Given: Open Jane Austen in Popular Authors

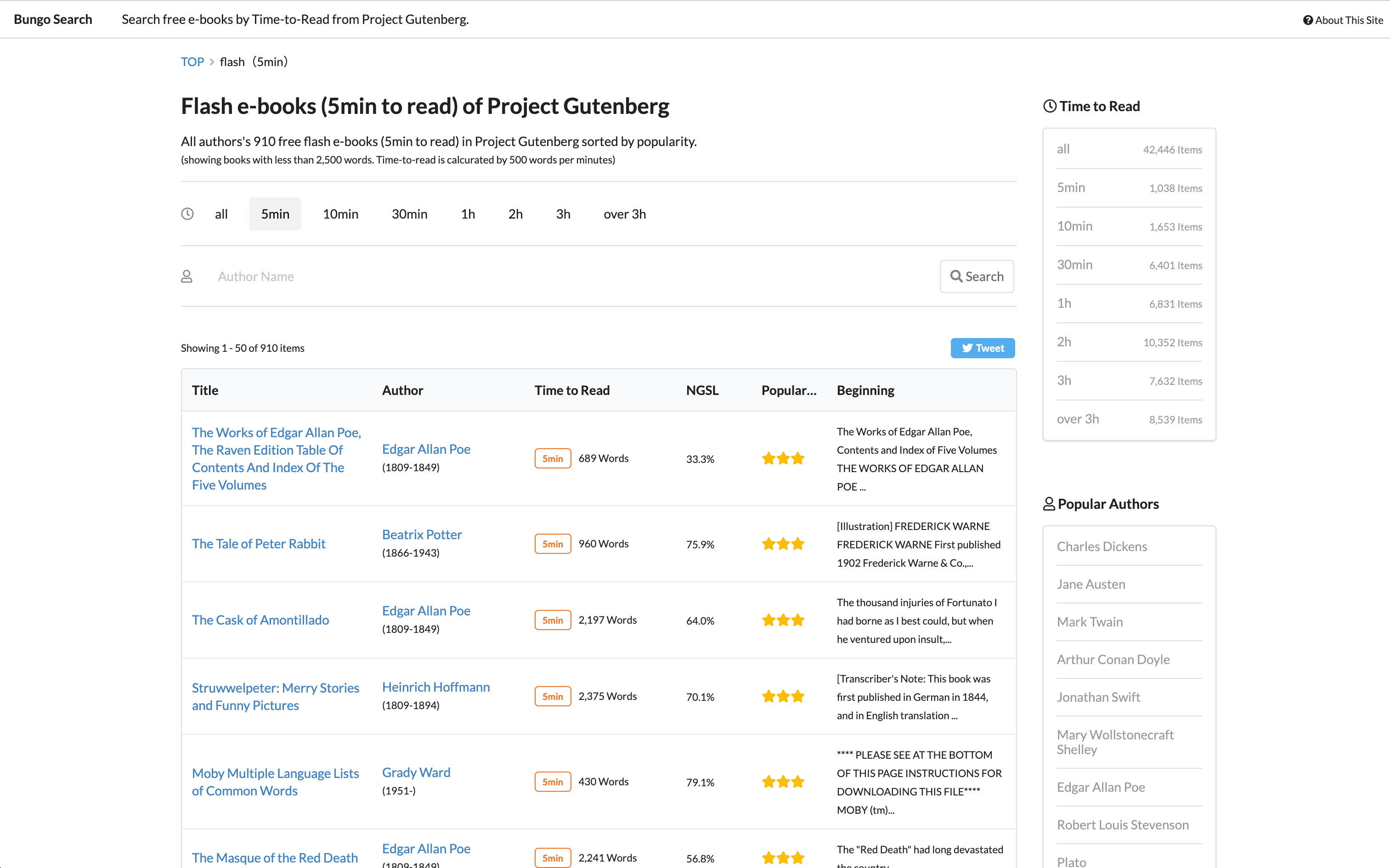Looking at the screenshot, I should coord(1091,584).
